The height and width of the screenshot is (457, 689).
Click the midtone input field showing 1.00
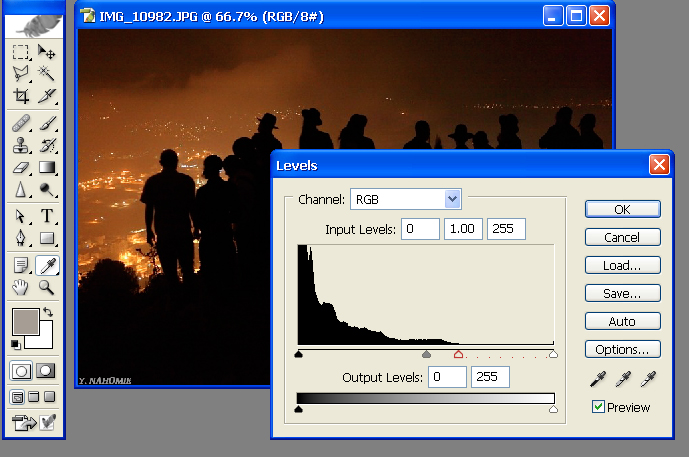463,229
